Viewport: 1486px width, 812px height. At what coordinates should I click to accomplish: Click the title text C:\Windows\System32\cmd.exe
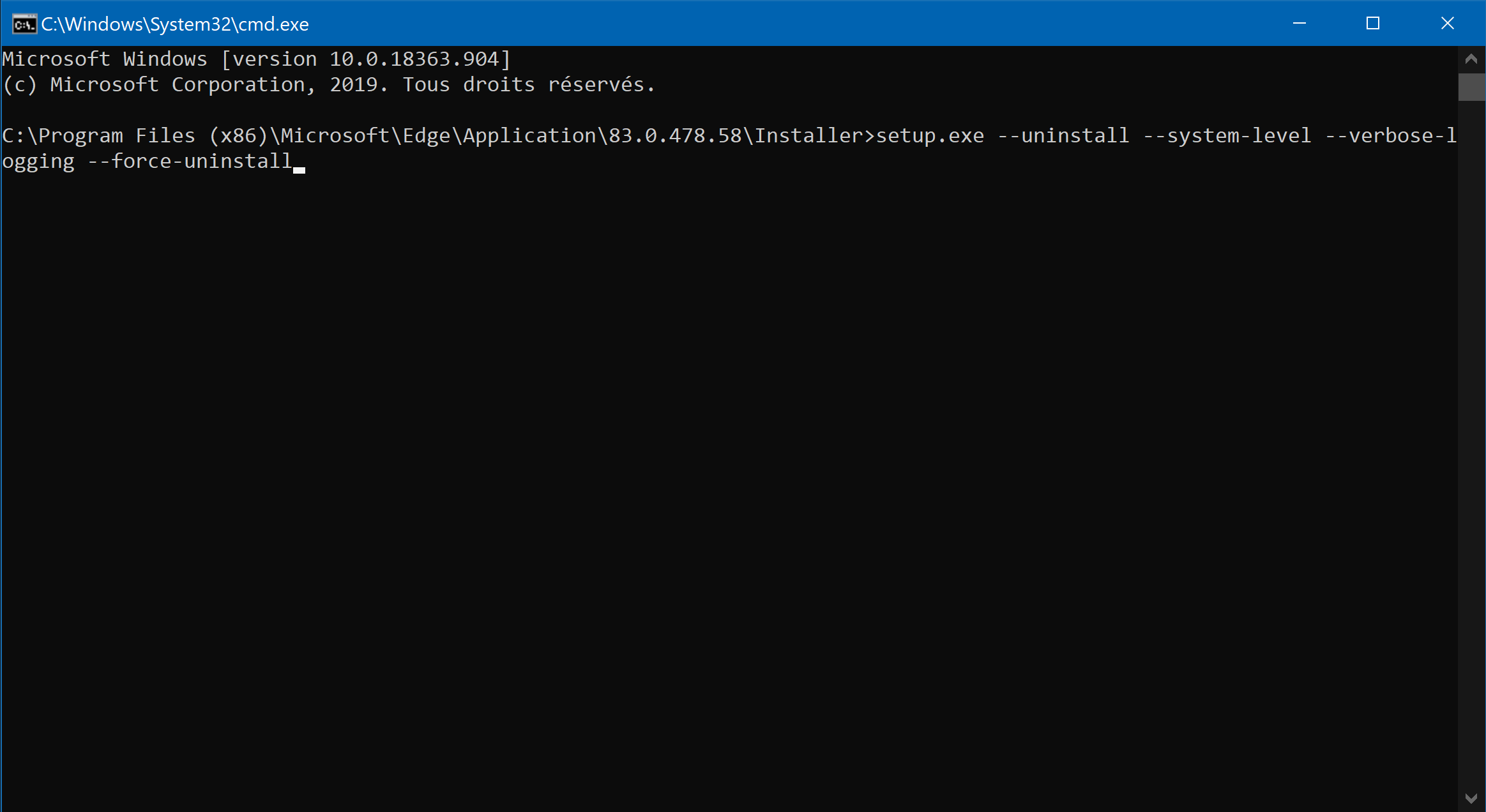175,24
